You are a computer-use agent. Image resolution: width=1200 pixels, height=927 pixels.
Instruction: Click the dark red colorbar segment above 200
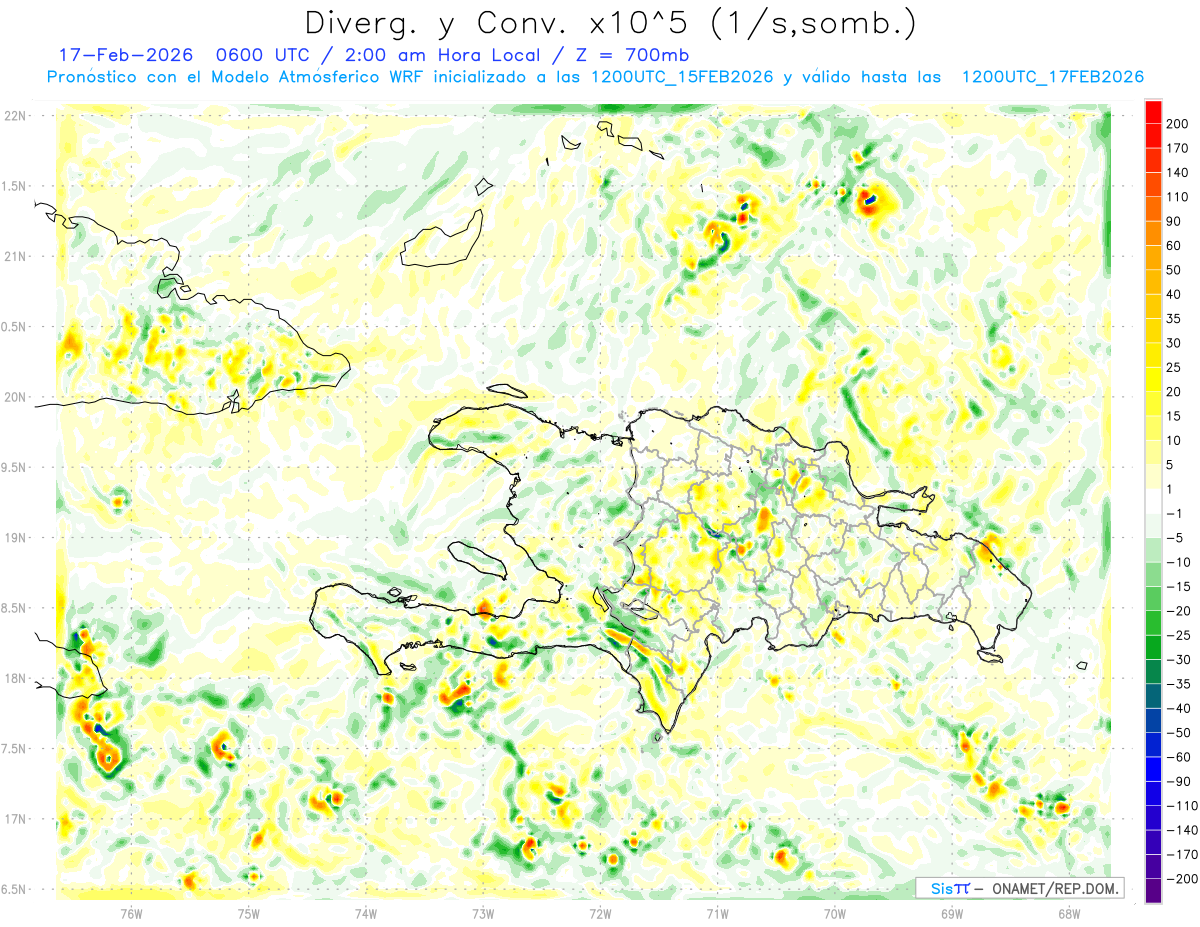[x=1153, y=111]
